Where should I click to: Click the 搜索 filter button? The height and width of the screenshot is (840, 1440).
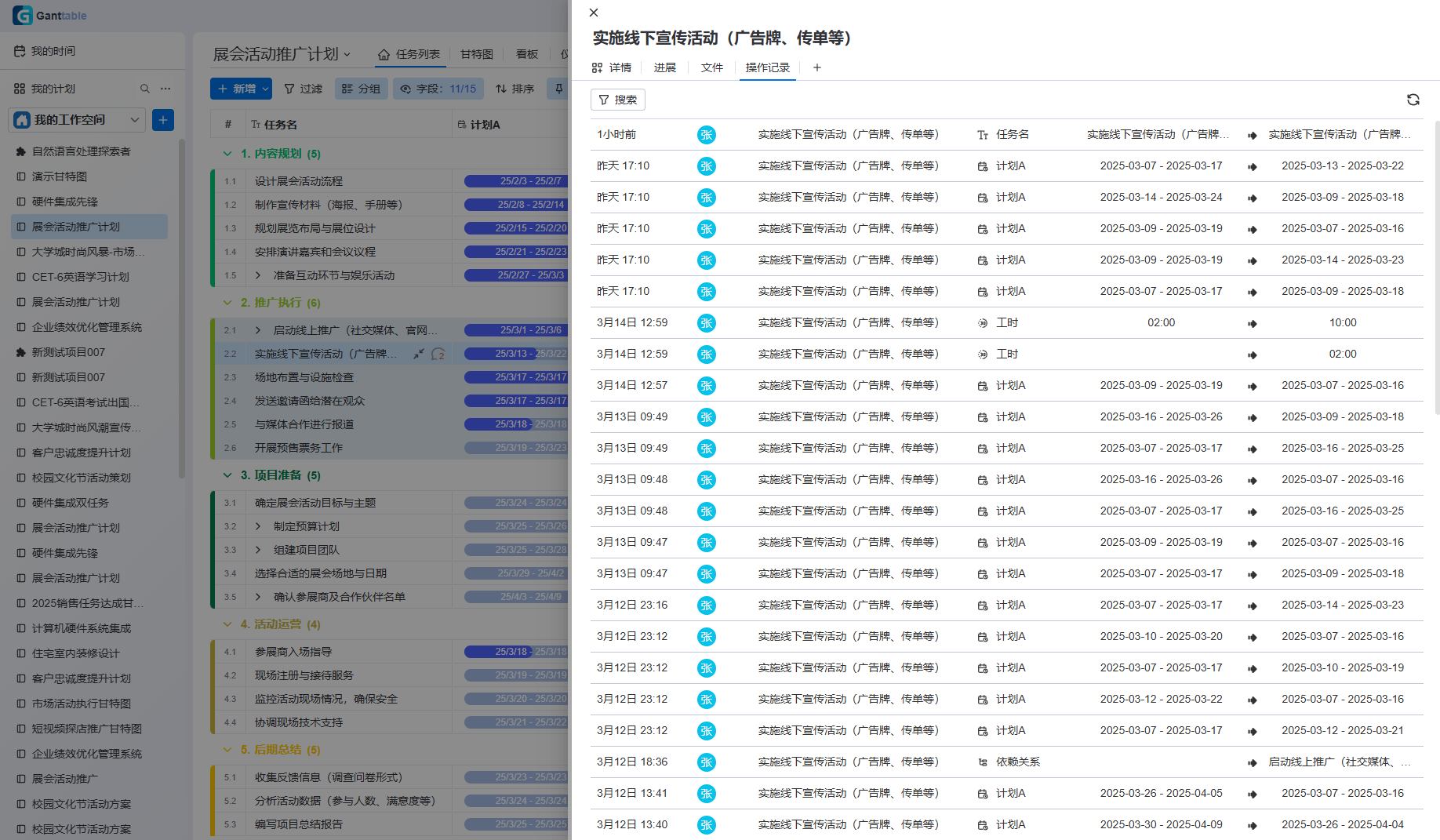[618, 100]
